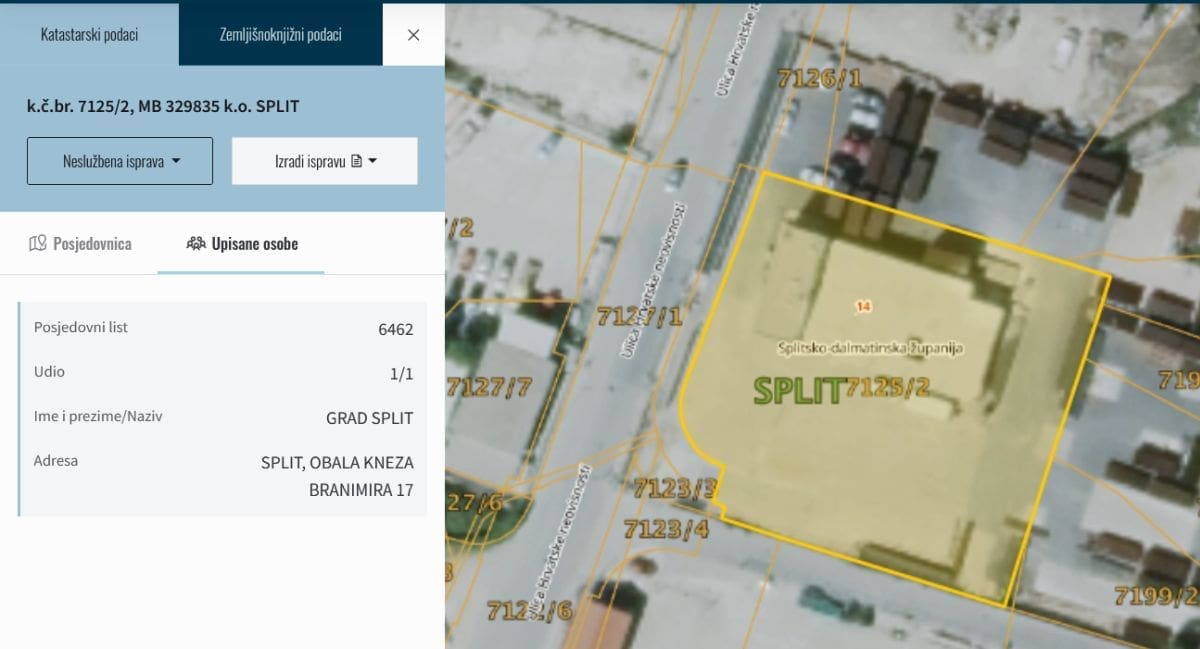This screenshot has height=649, width=1200.
Task: Open the Zemljišnoknjižni podaci tab
Action: click(x=280, y=34)
